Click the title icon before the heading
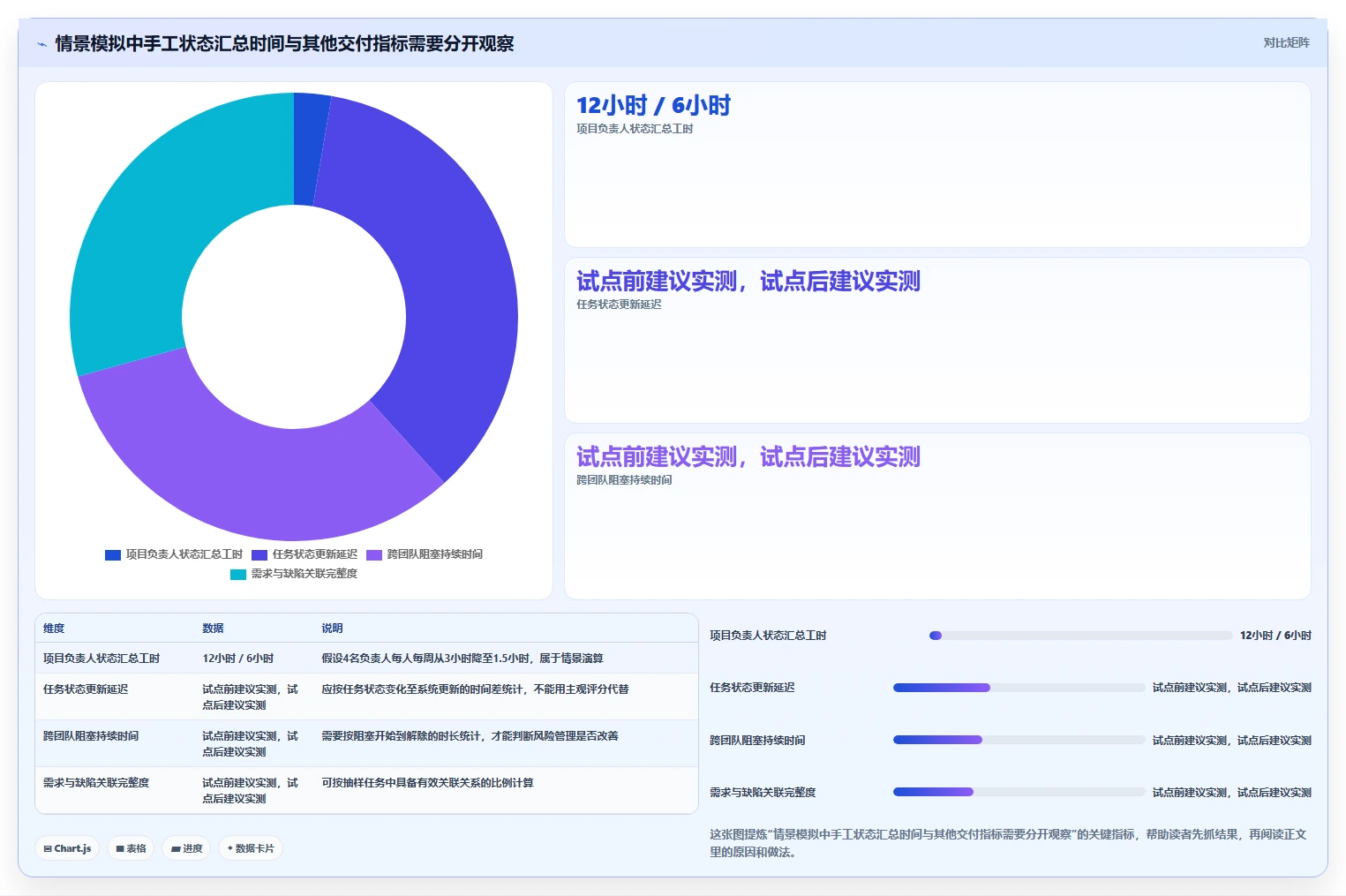The width and height of the screenshot is (1346, 896). click(41, 44)
